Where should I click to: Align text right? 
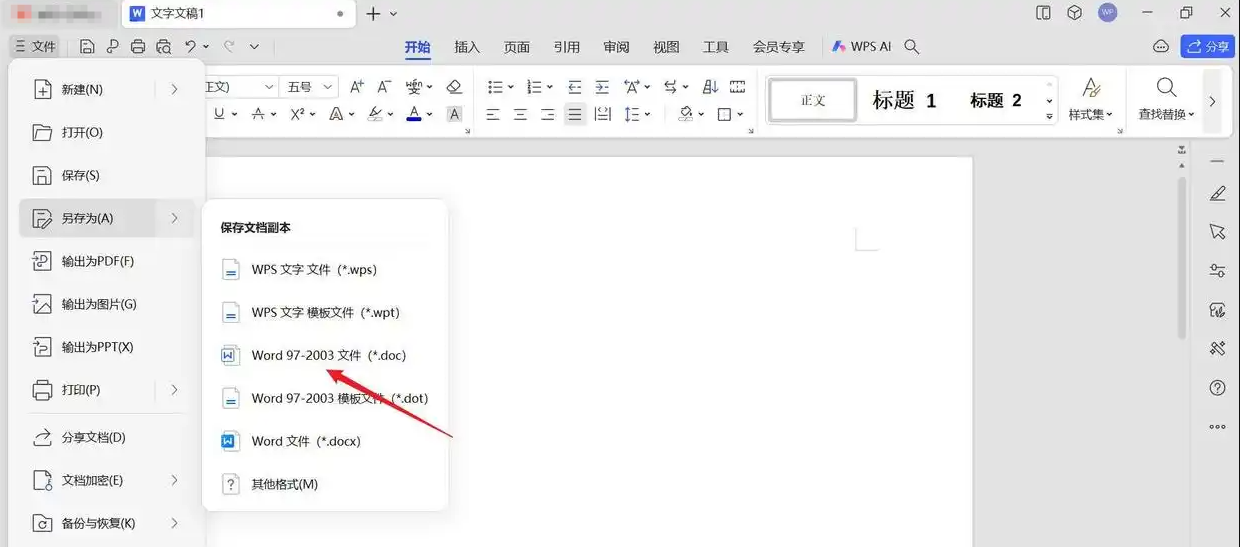548,114
